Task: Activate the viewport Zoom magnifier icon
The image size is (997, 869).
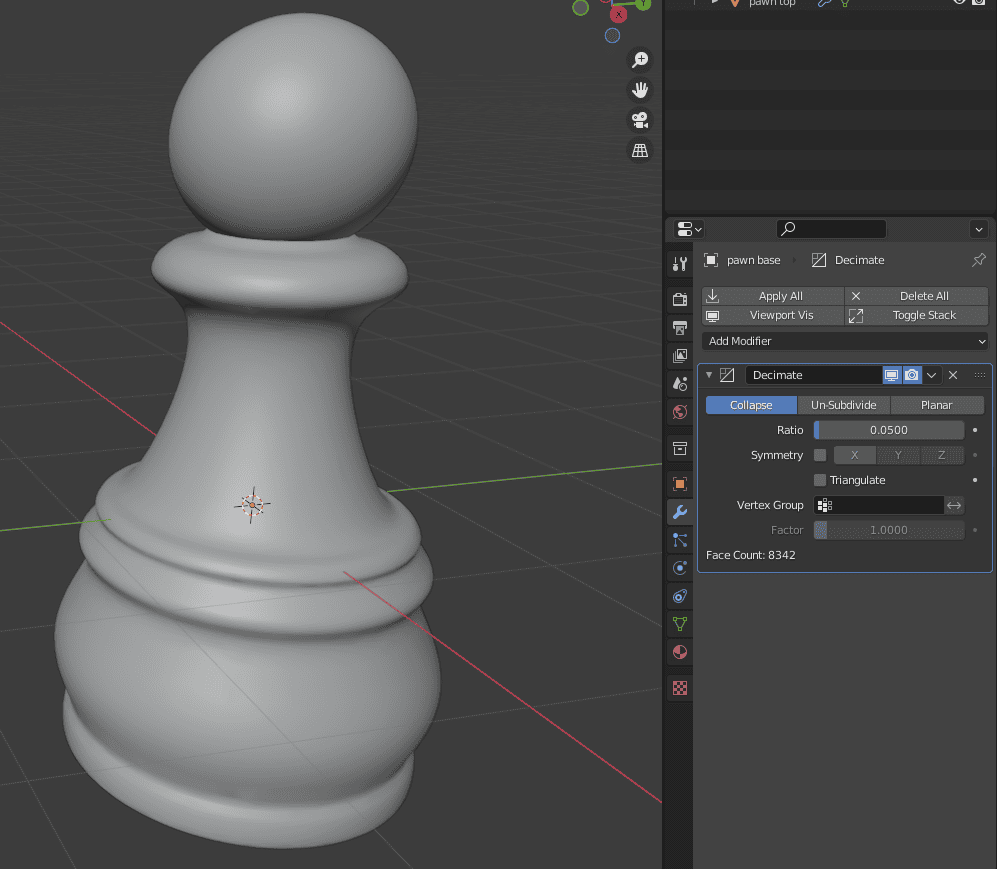Action: 640,59
